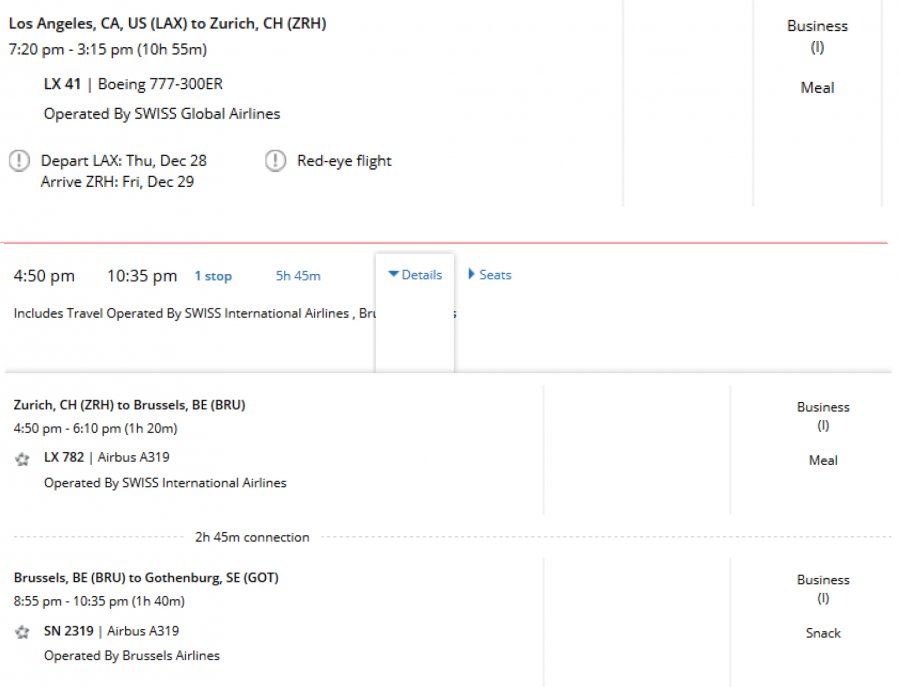Click the 2h 45m connection label
This screenshot has width=900, height=687.
tap(252, 537)
